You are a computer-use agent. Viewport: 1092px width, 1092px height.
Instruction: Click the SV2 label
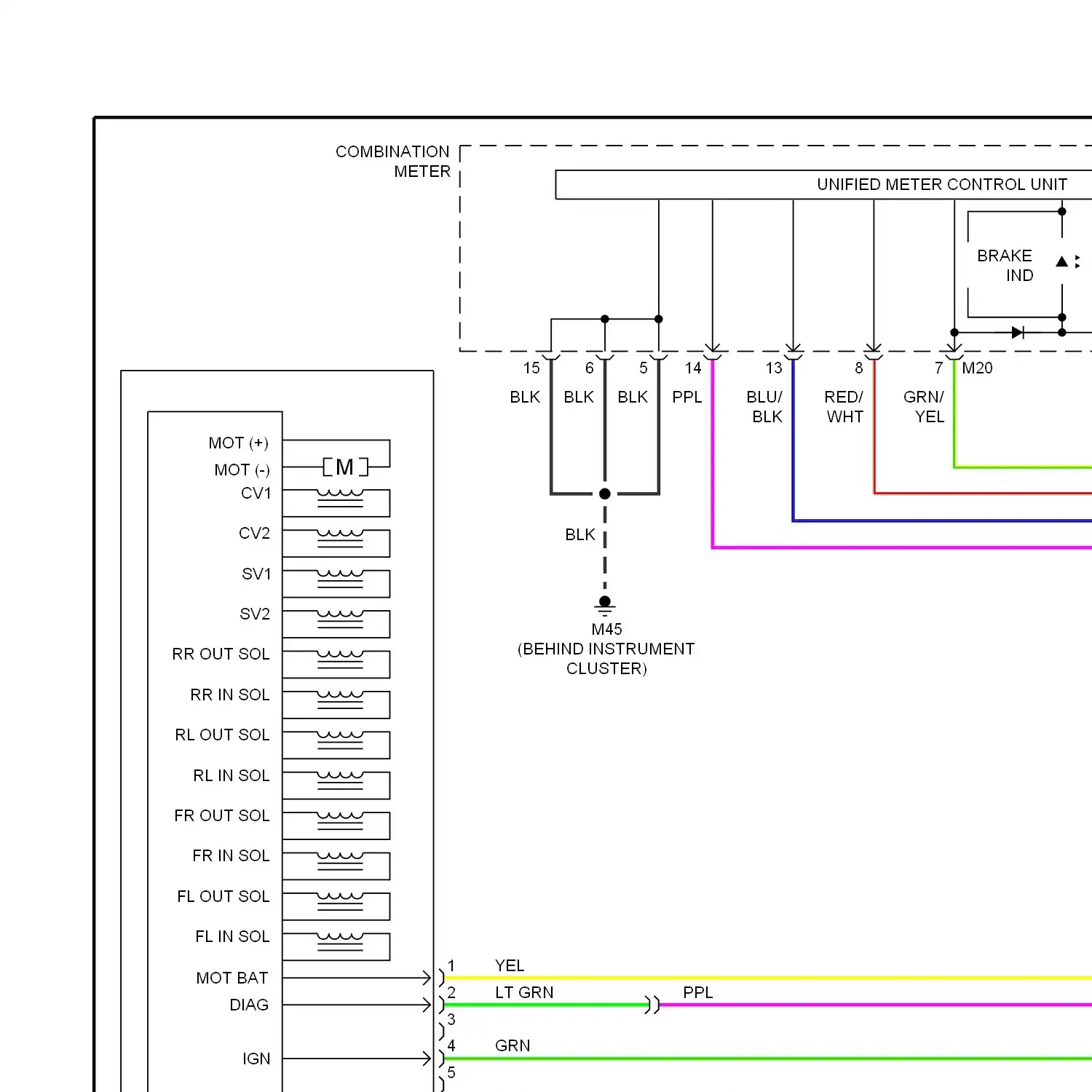coord(255,614)
